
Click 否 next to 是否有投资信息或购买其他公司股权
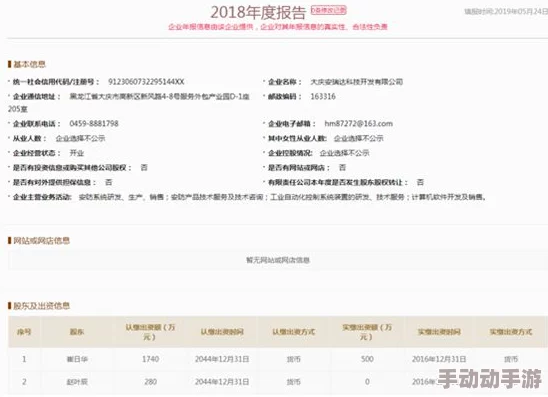coord(144,168)
